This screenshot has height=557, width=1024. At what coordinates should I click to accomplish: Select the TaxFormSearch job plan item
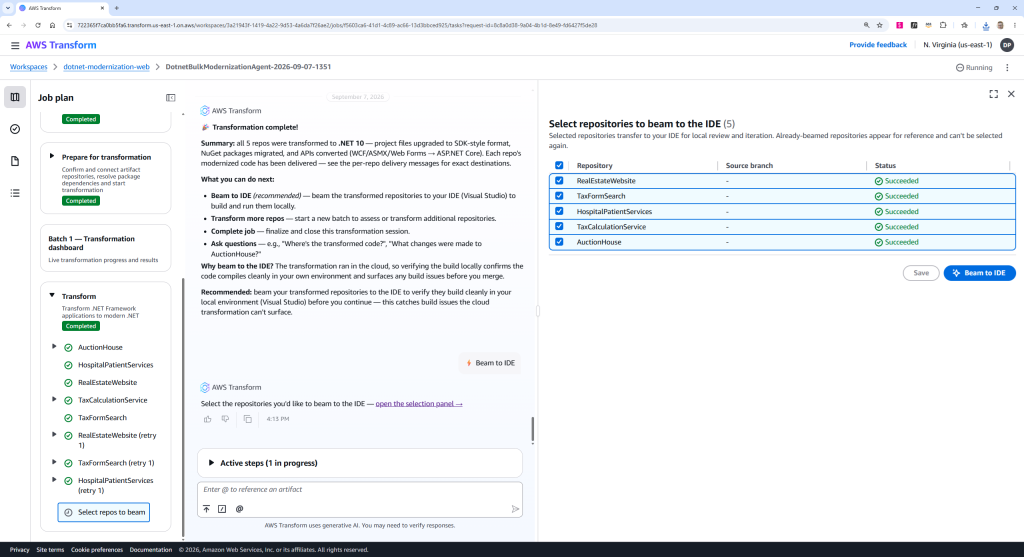click(103, 418)
